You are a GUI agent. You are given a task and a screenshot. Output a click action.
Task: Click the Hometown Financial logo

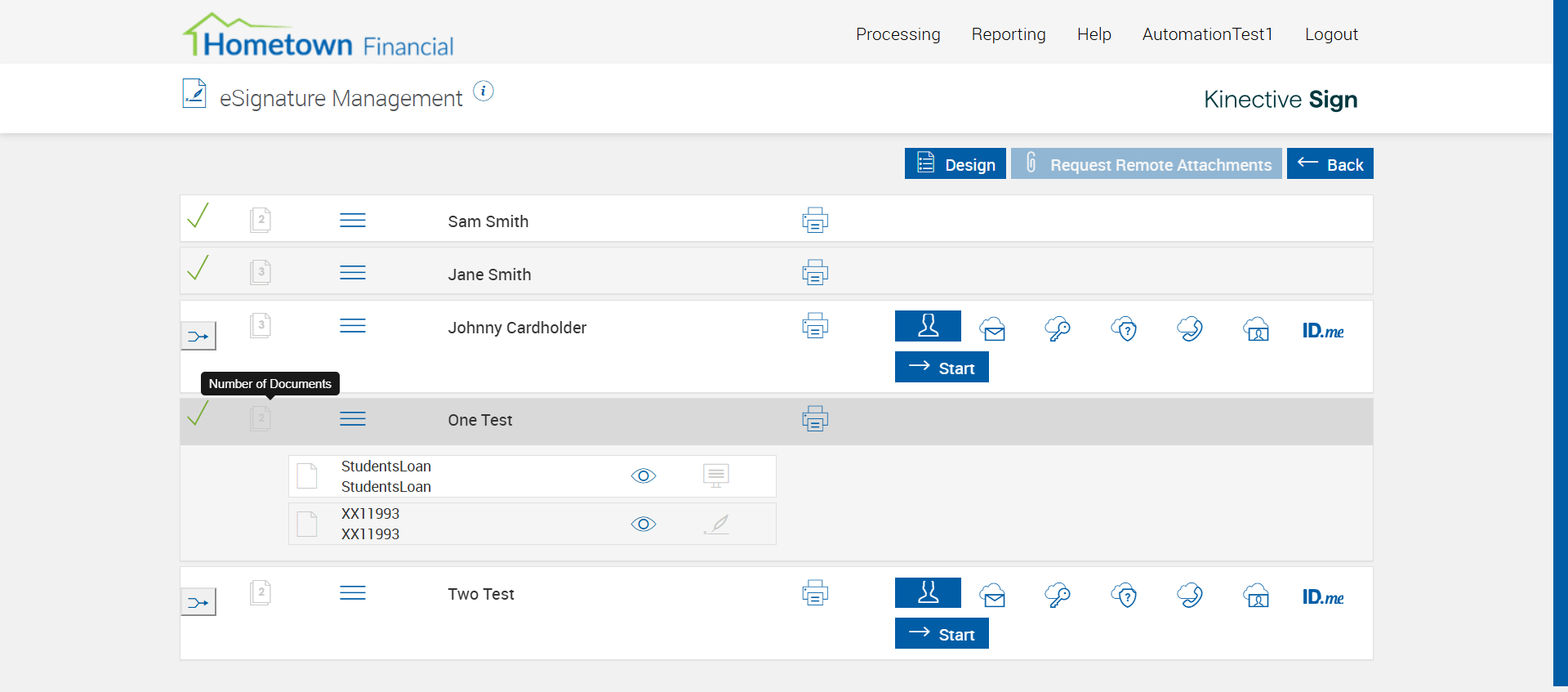point(318,37)
